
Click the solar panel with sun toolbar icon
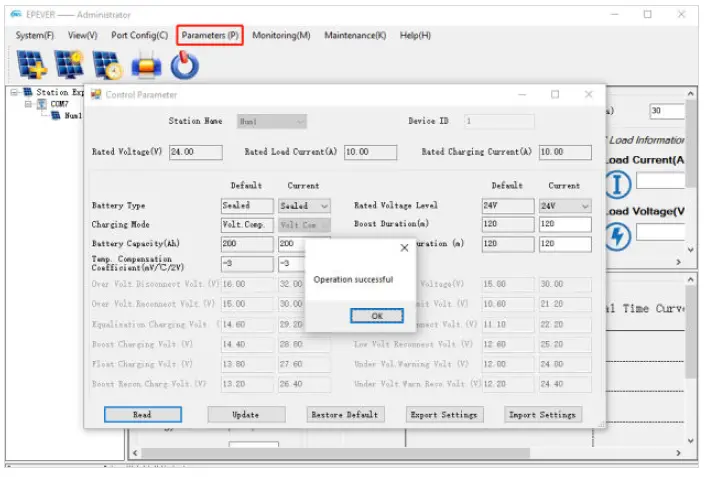pyautogui.click(x=69, y=65)
